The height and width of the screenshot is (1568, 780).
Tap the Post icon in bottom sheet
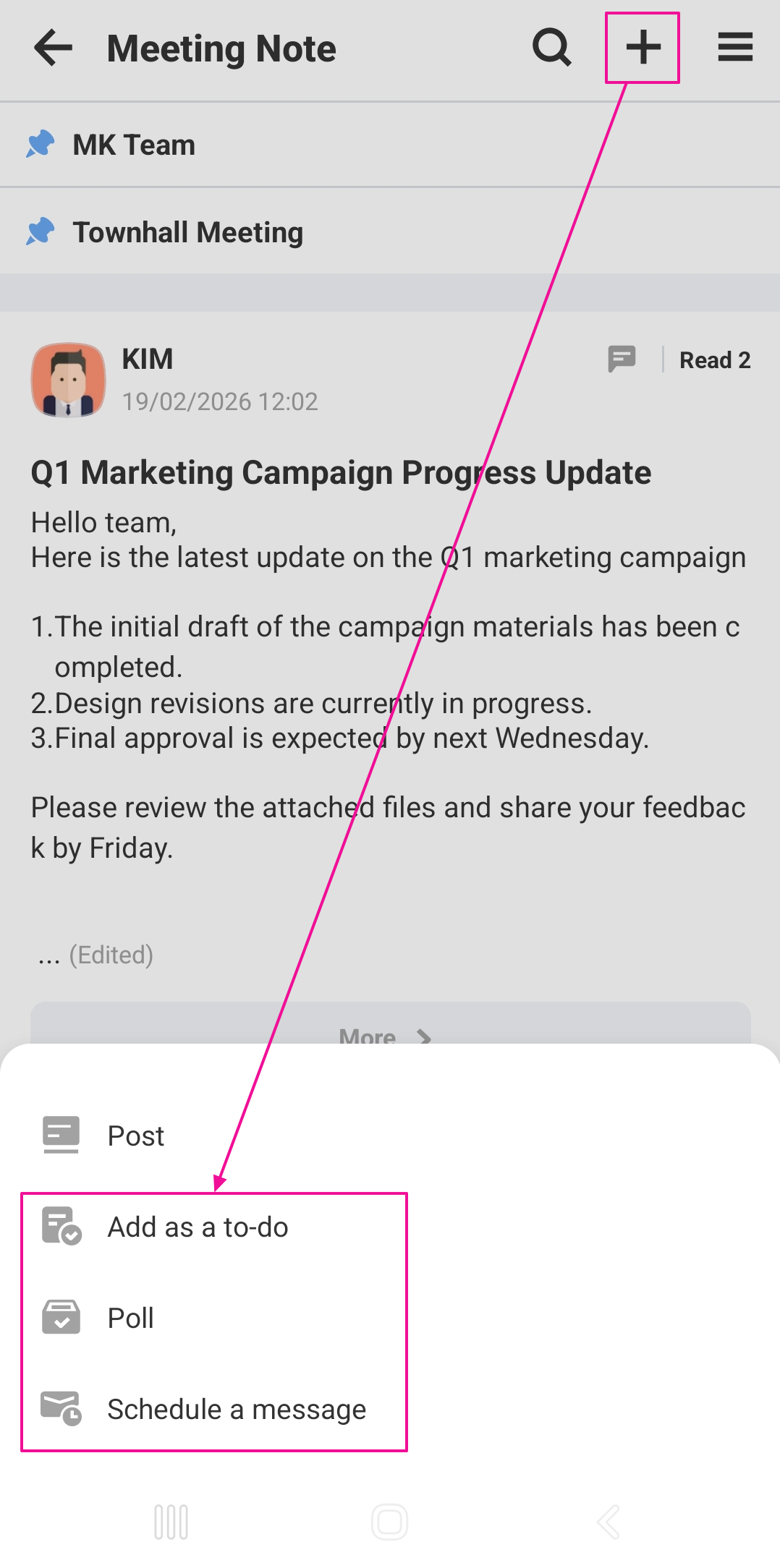click(x=61, y=1135)
